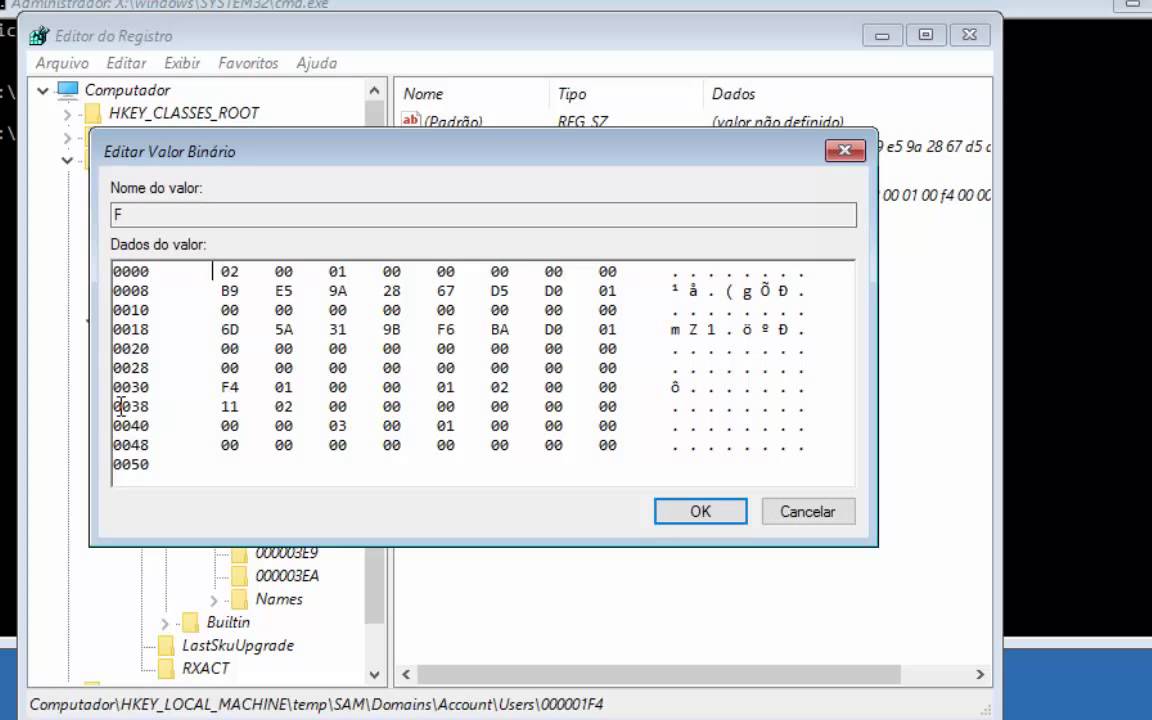Select HKEY_CLASSES_ROOT folder icon
1152x720 pixels.
click(x=93, y=113)
